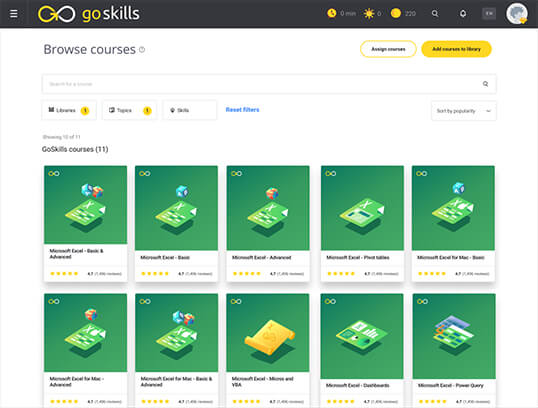Viewport: 538px width, 408px height.
Task: Click GoSkills badge on Macros and VBA card
Action: coord(236,301)
